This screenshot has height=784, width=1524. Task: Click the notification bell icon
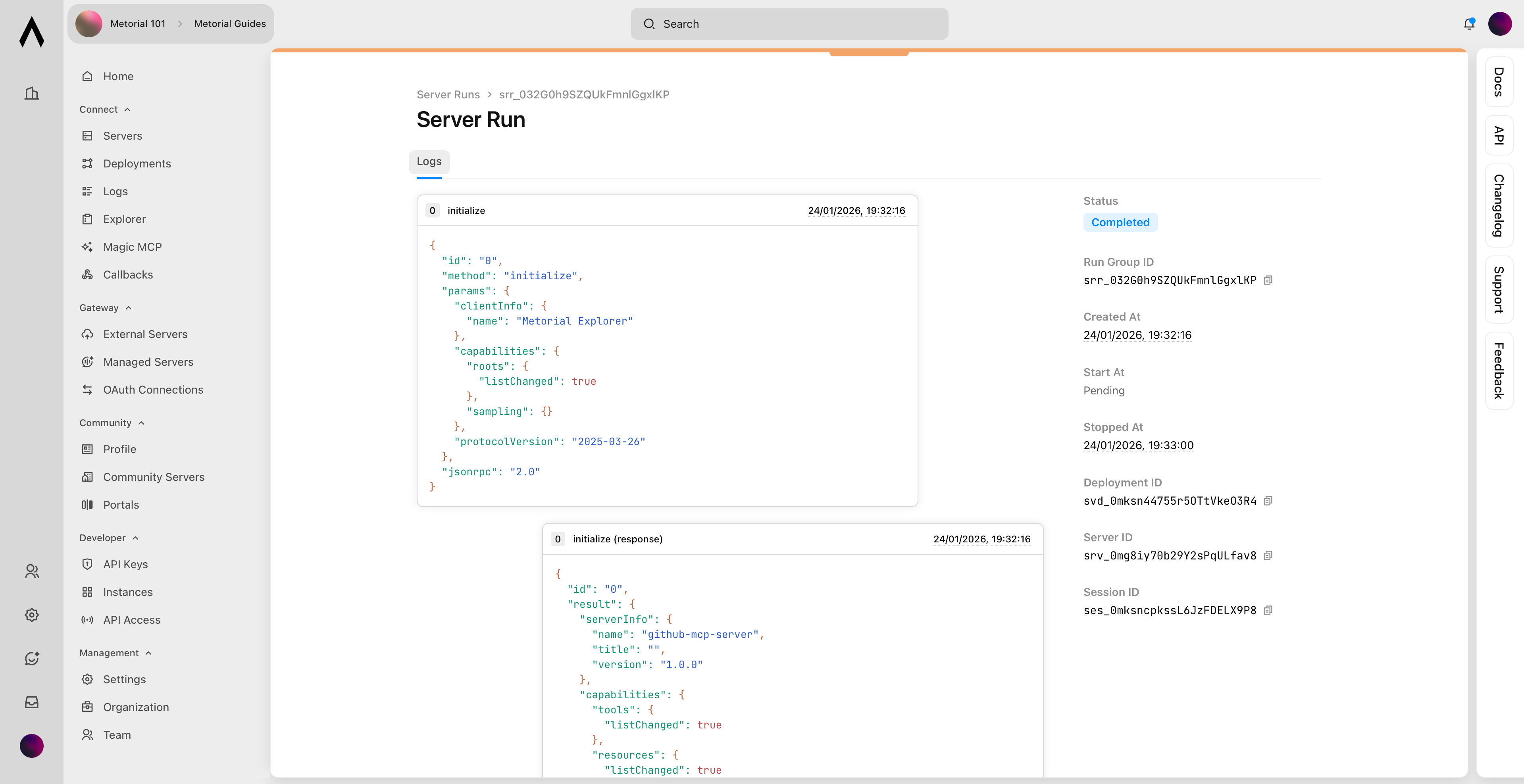[x=1468, y=24]
